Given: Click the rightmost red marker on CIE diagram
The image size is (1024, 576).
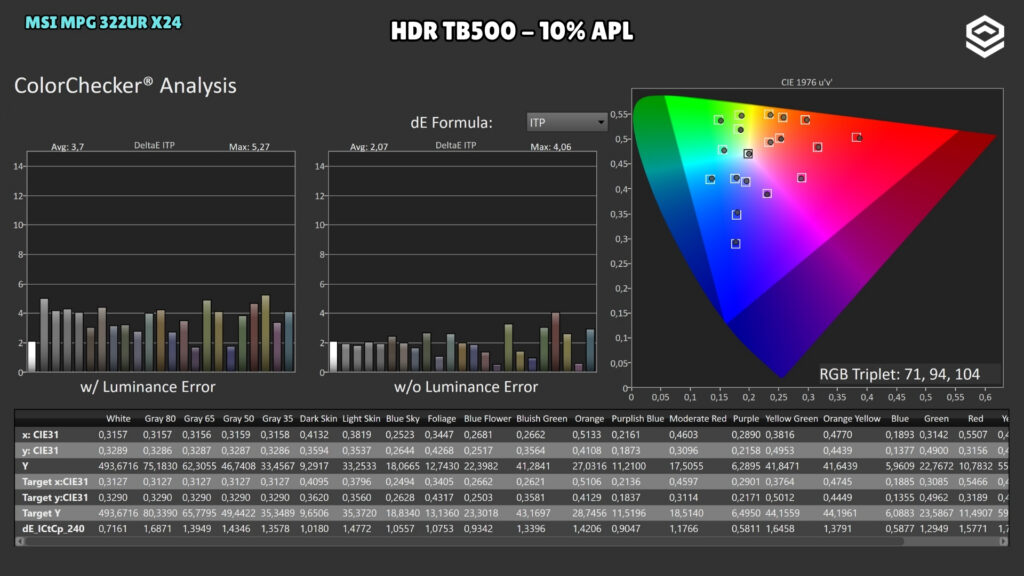Looking at the screenshot, I should pyautogui.click(x=857, y=137).
